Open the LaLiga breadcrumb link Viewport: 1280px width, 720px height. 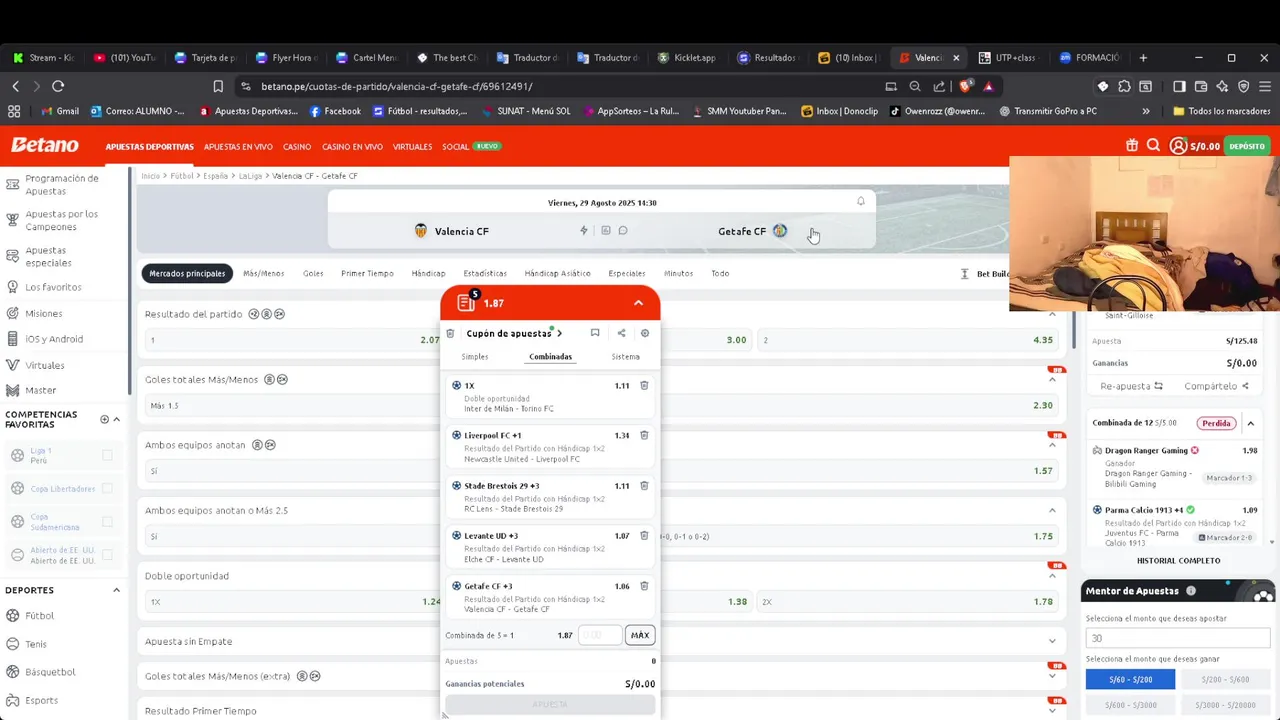(249, 176)
